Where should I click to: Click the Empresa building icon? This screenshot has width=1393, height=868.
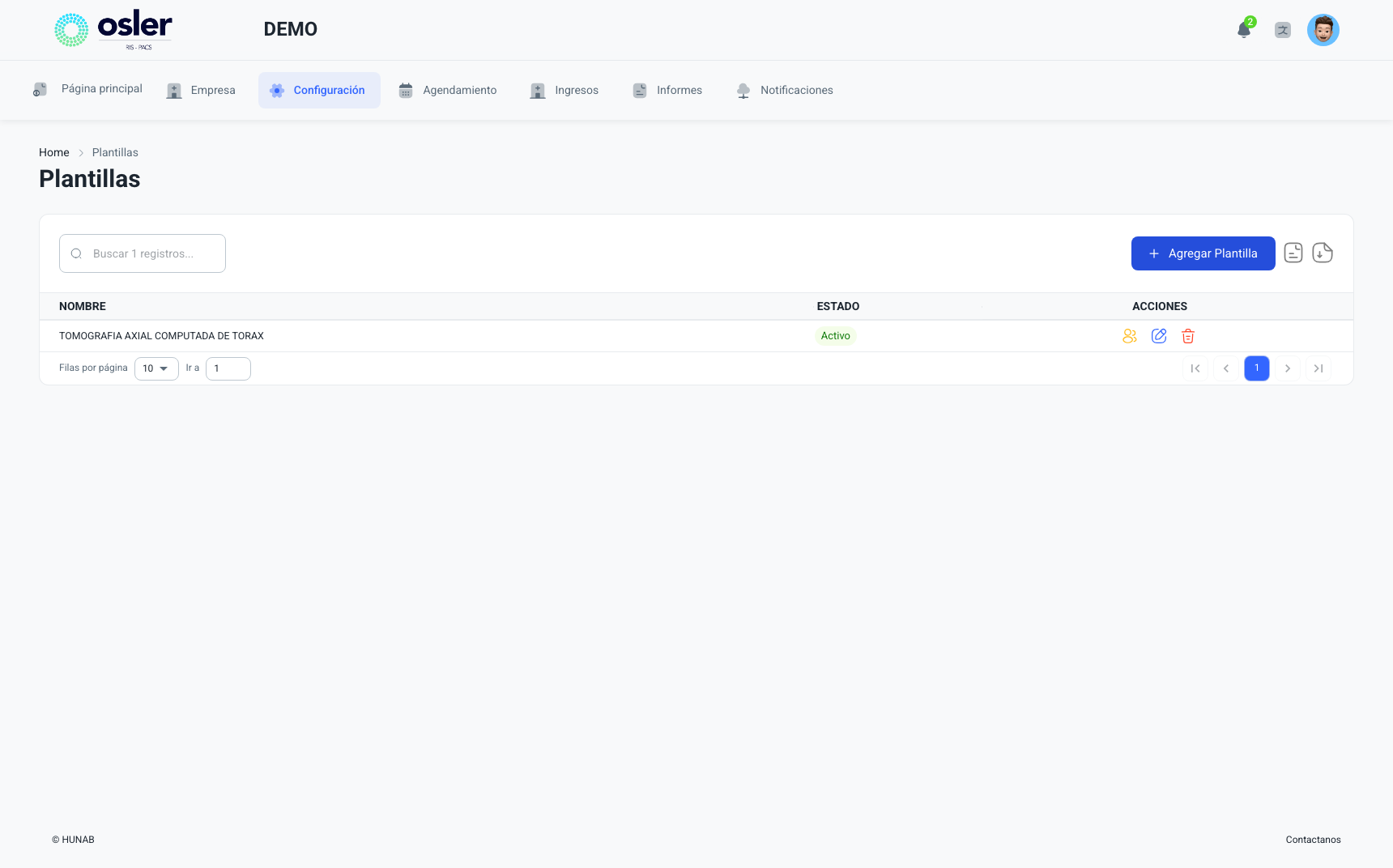174,91
